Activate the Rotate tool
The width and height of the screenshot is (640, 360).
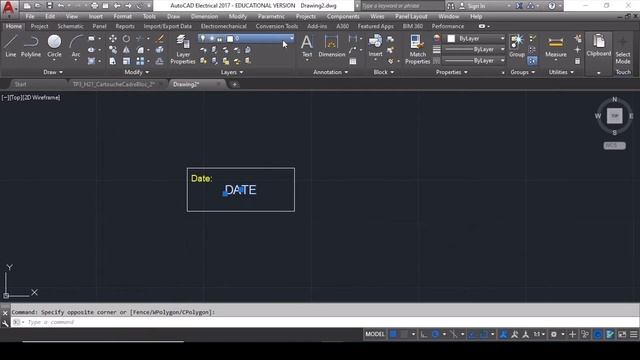click(x=127, y=38)
